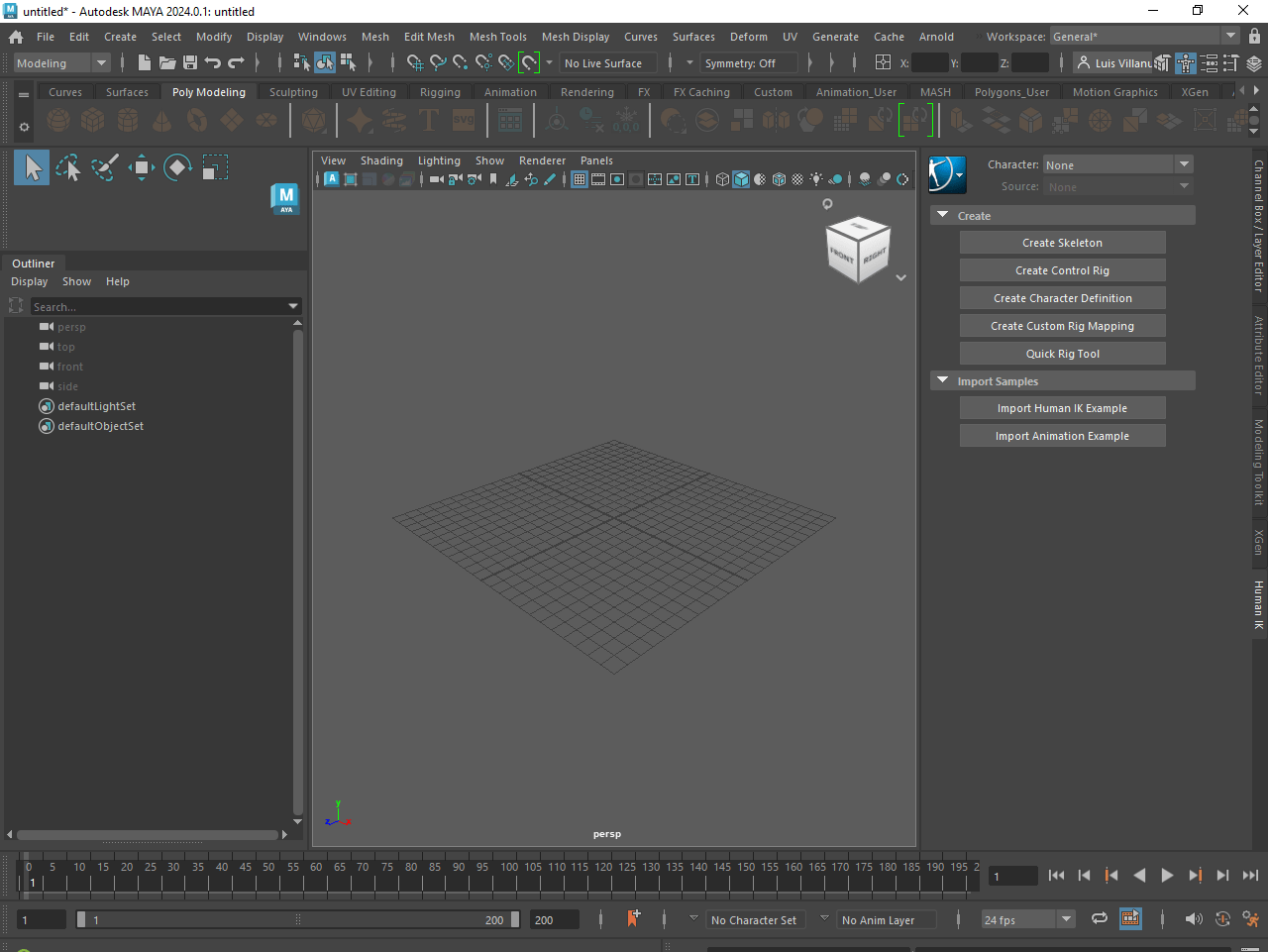Select the Lasso selection tool
The image size is (1268, 952).
coord(68,168)
